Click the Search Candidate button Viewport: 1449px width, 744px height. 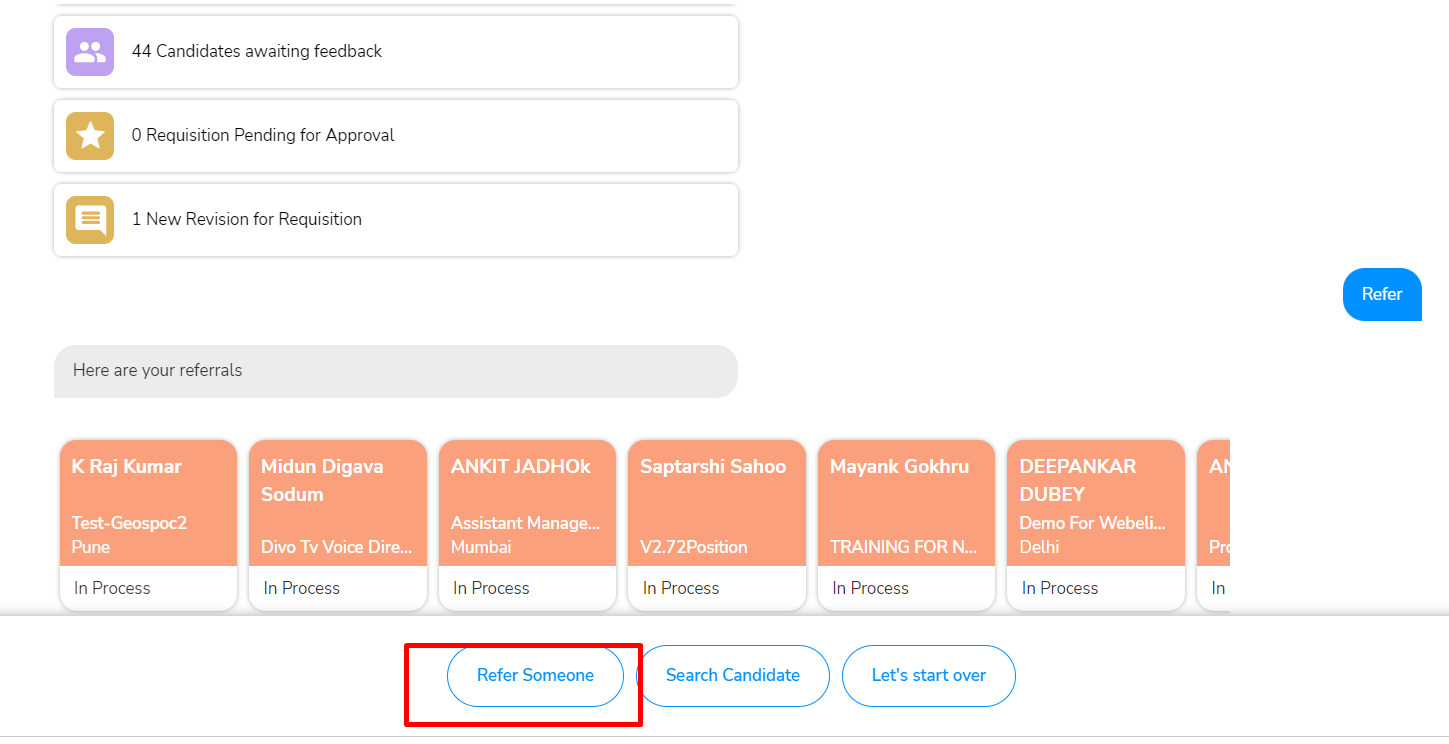[x=733, y=676]
